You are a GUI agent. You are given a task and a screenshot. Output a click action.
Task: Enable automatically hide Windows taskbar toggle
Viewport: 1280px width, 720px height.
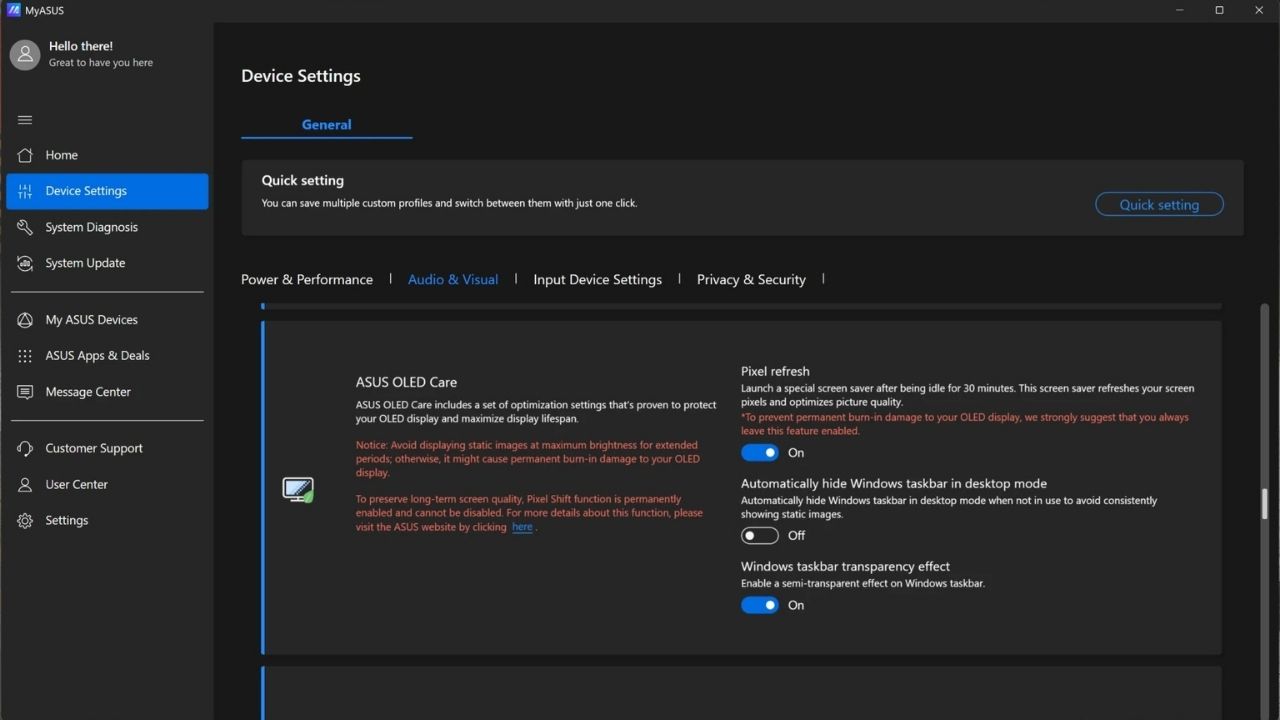759,536
